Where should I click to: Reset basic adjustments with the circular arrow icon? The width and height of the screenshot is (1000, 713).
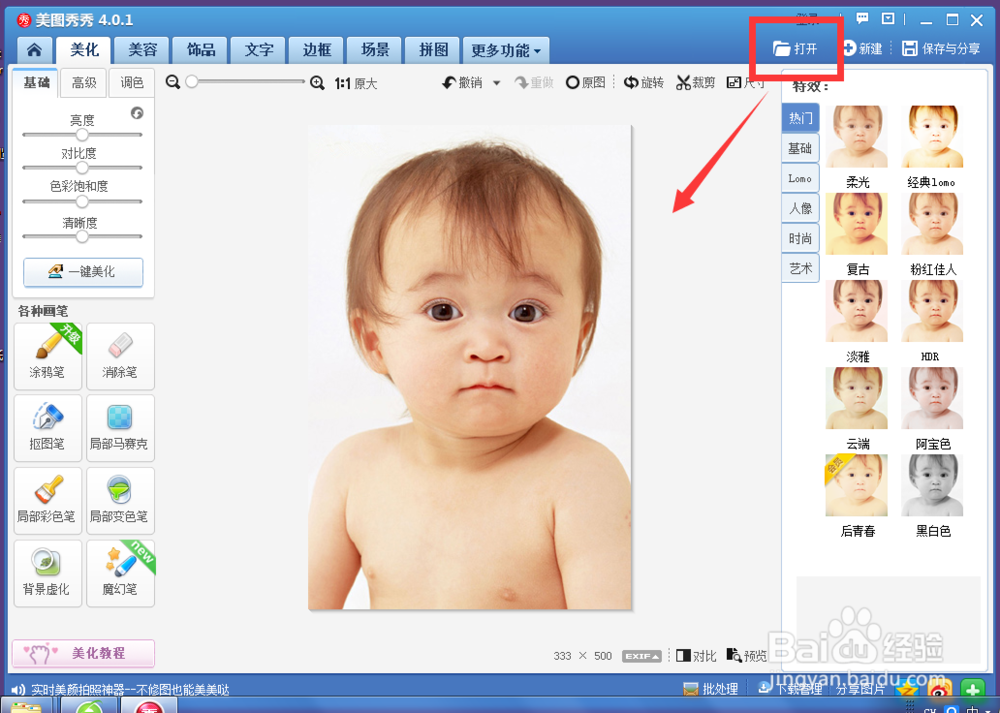click(x=137, y=113)
